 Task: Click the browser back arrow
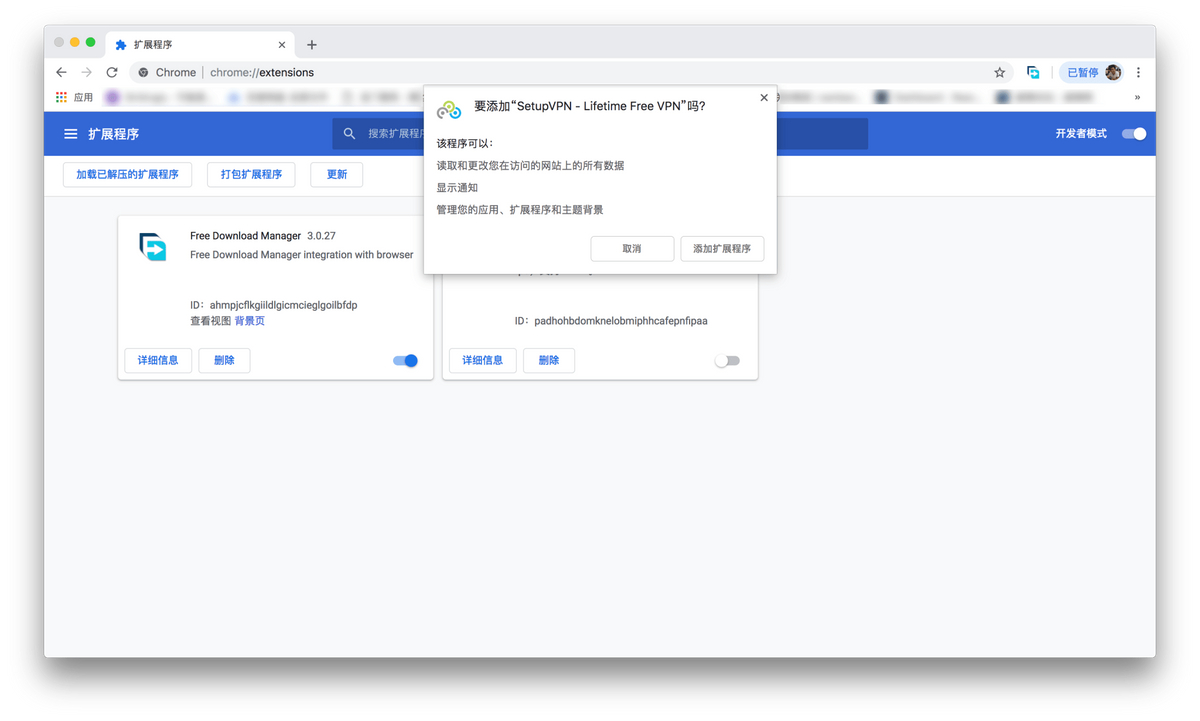[61, 72]
